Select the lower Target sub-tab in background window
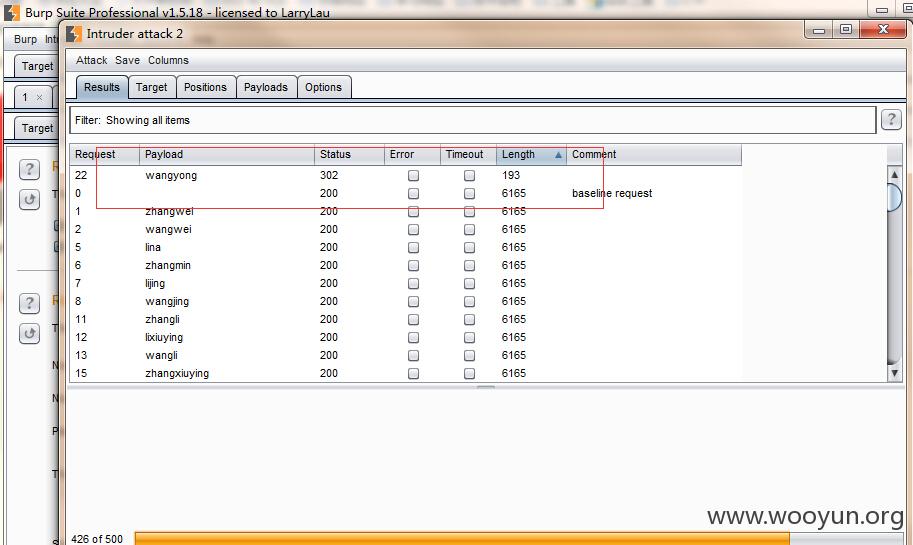This screenshot has height=545, width=913. pyautogui.click(x=37, y=128)
